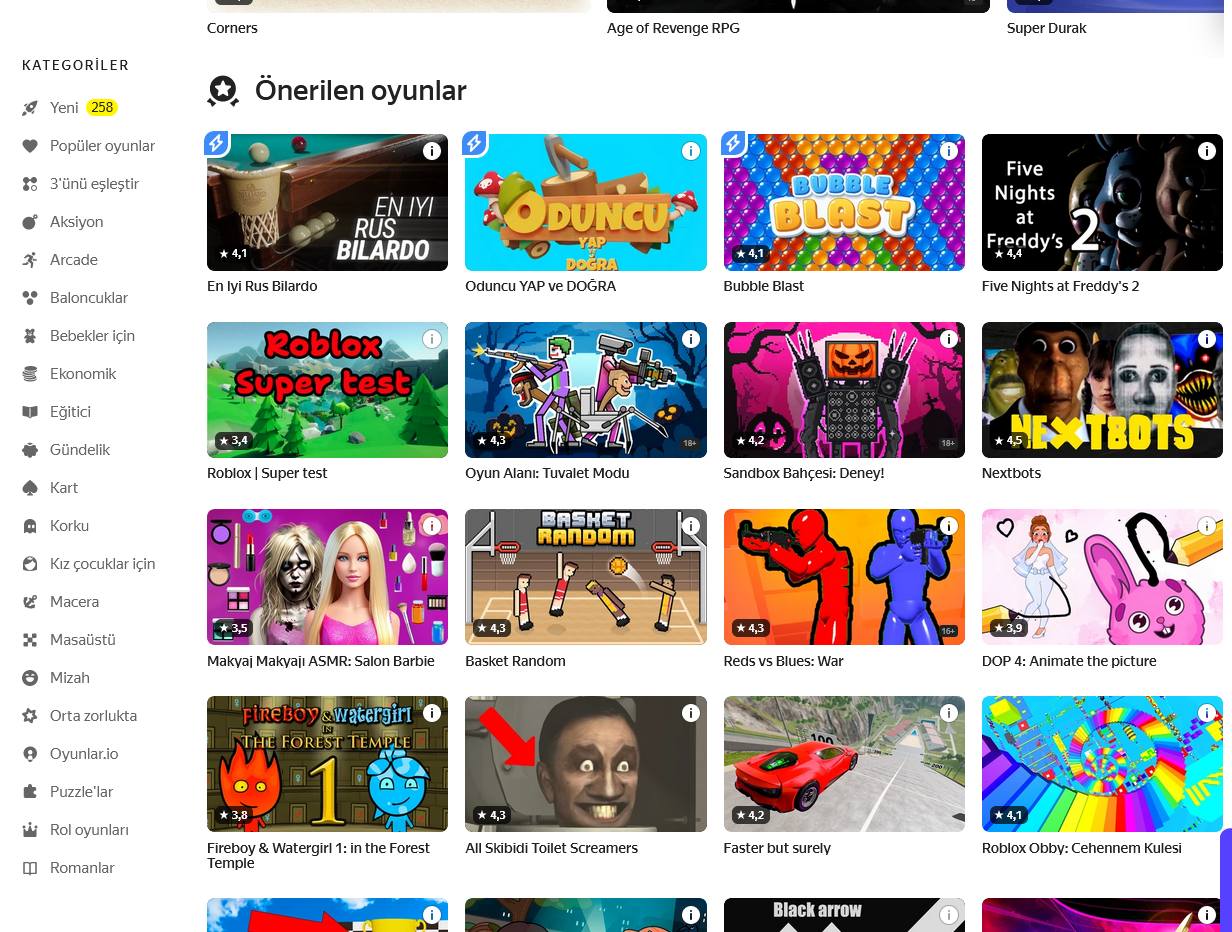Open info icon on Oduncu YAP ve DOĞRA card
The image size is (1232, 932).
coord(690,151)
